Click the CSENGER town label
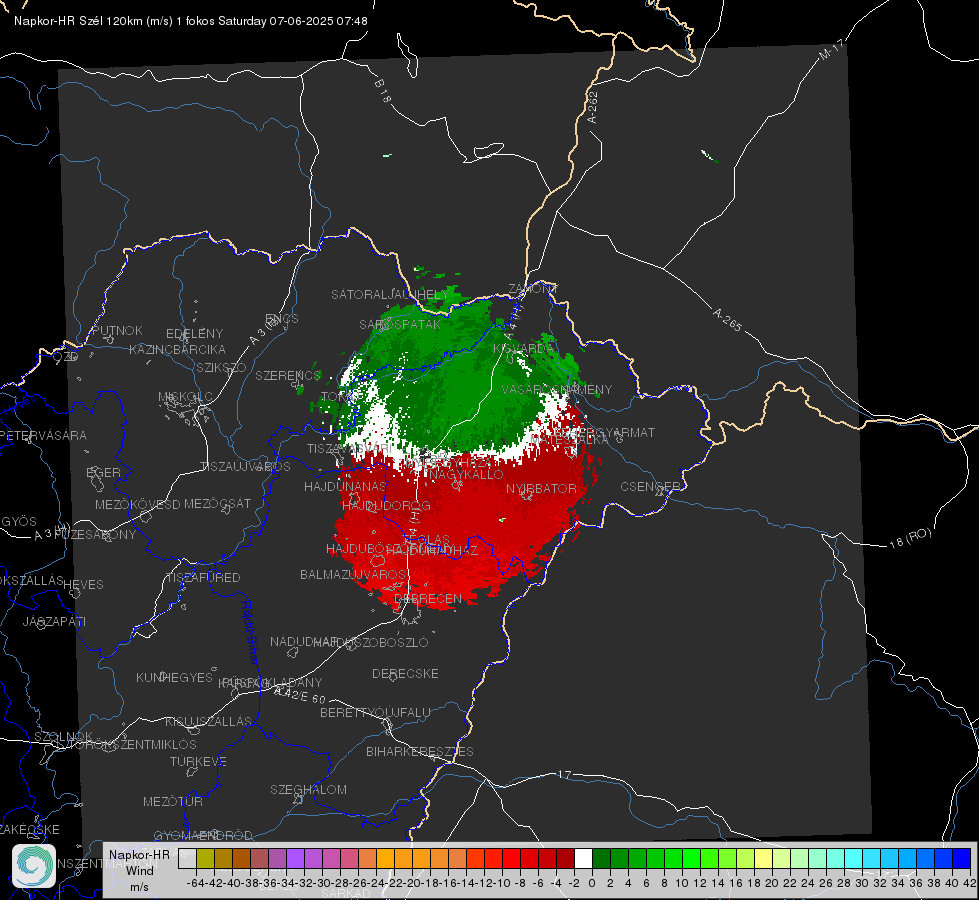This screenshot has height=900, width=979. coord(650,487)
